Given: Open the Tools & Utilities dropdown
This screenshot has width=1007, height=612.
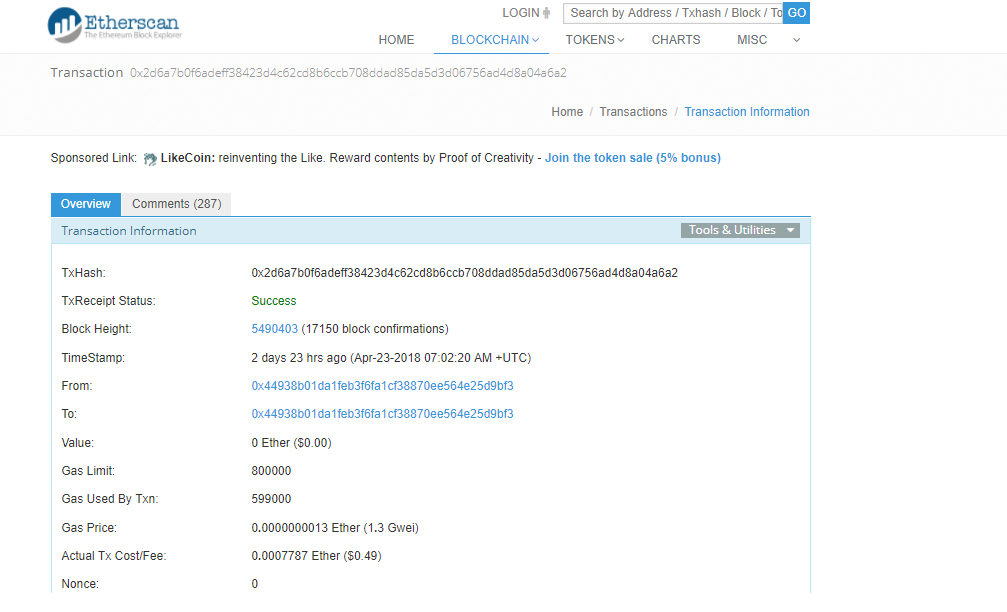Looking at the screenshot, I should point(740,230).
